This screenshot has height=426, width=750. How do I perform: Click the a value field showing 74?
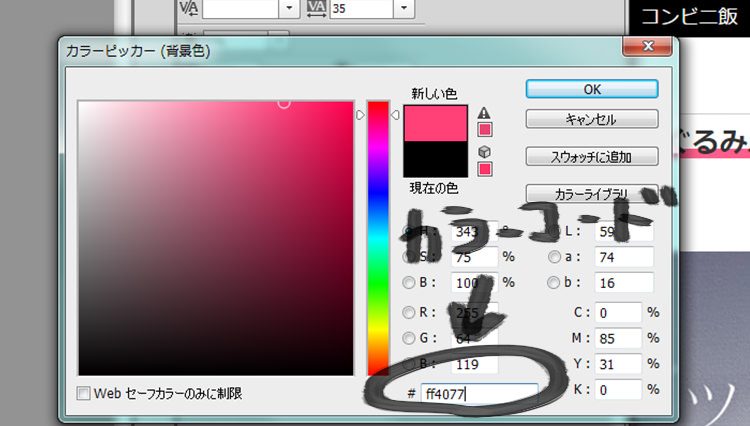pos(624,257)
